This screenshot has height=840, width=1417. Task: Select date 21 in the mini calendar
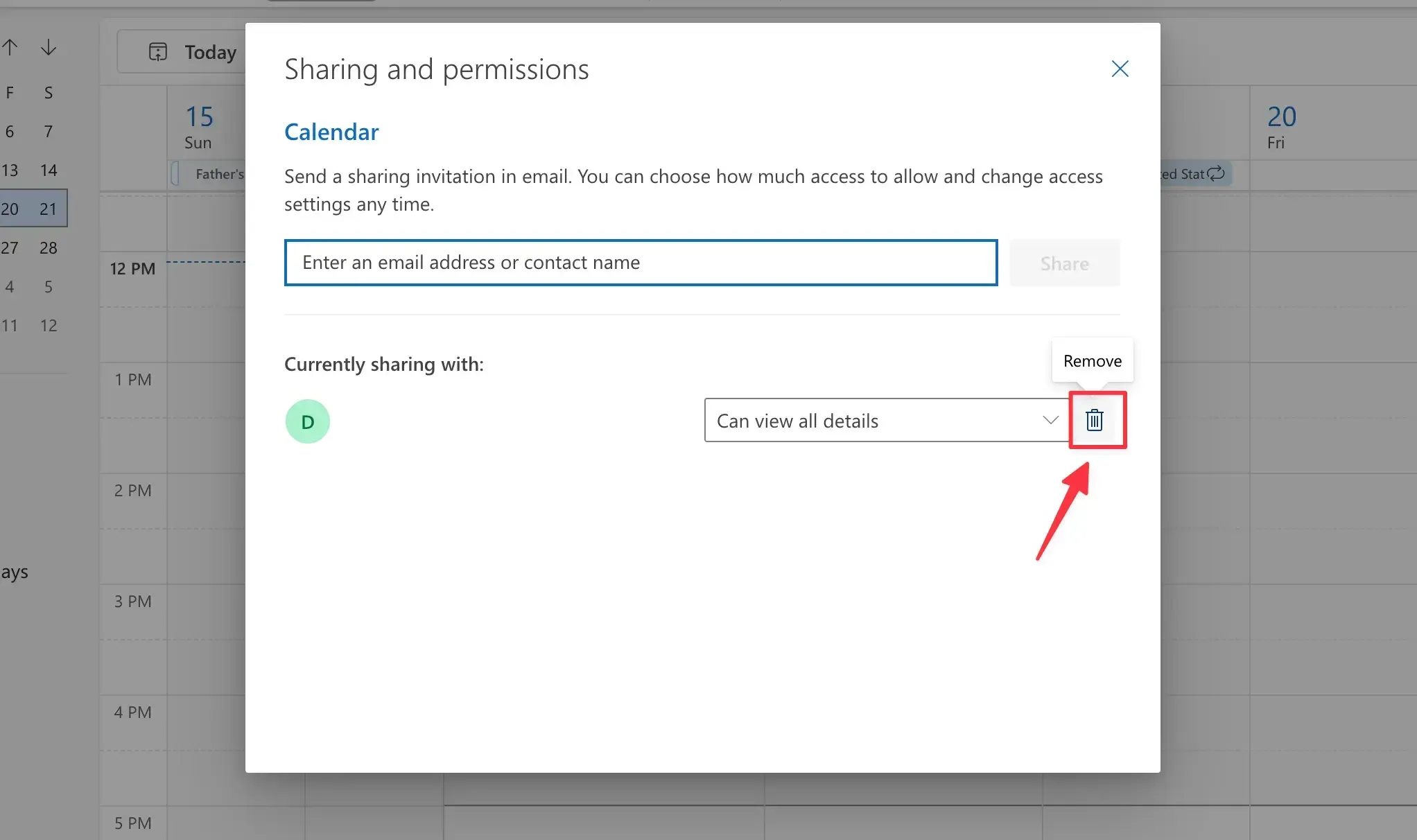click(x=48, y=209)
